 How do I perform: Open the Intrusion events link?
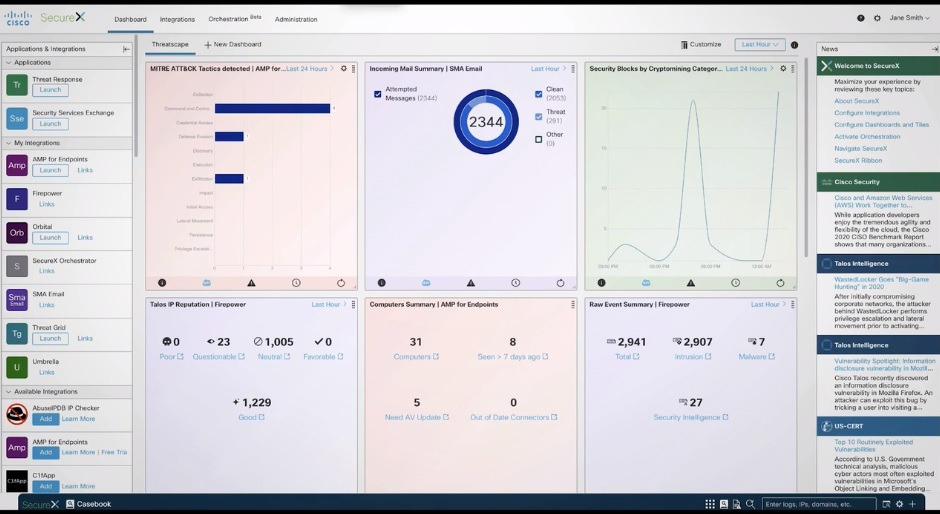click(693, 357)
